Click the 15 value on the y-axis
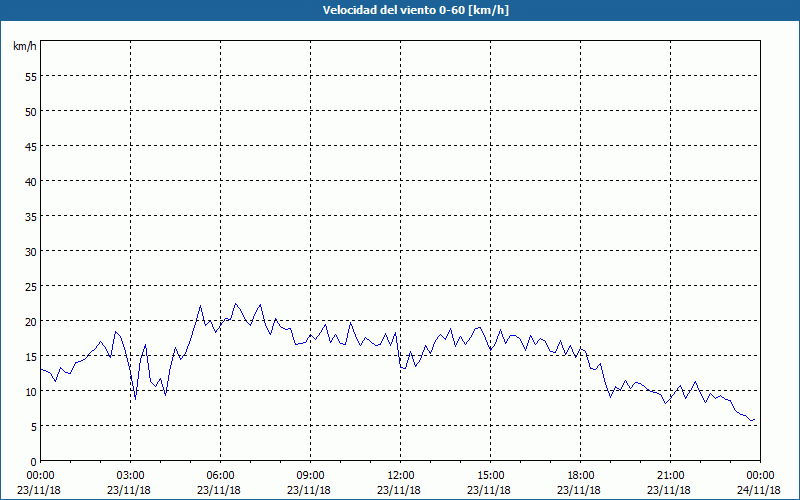Viewport: 800px width, 500px height. [31, 357]
